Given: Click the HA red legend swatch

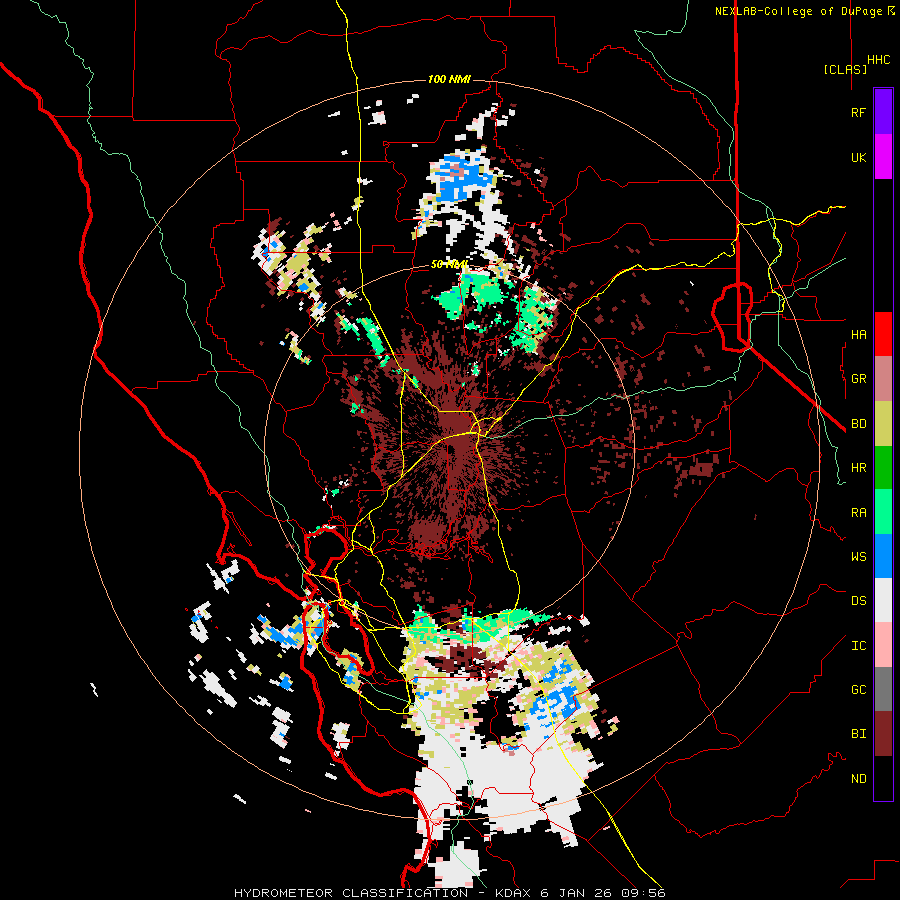Looking at the screenshot, I should pos(883,334).
